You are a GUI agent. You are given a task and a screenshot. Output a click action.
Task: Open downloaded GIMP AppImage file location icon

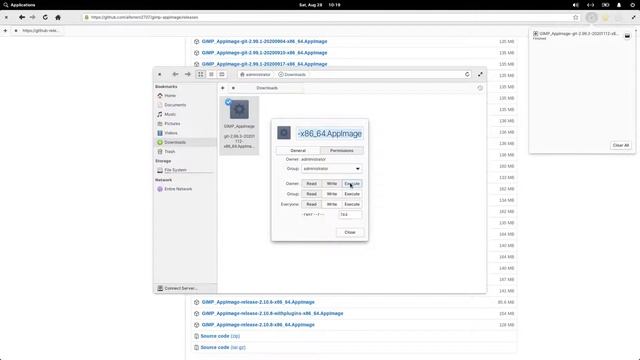coord(627,36)
